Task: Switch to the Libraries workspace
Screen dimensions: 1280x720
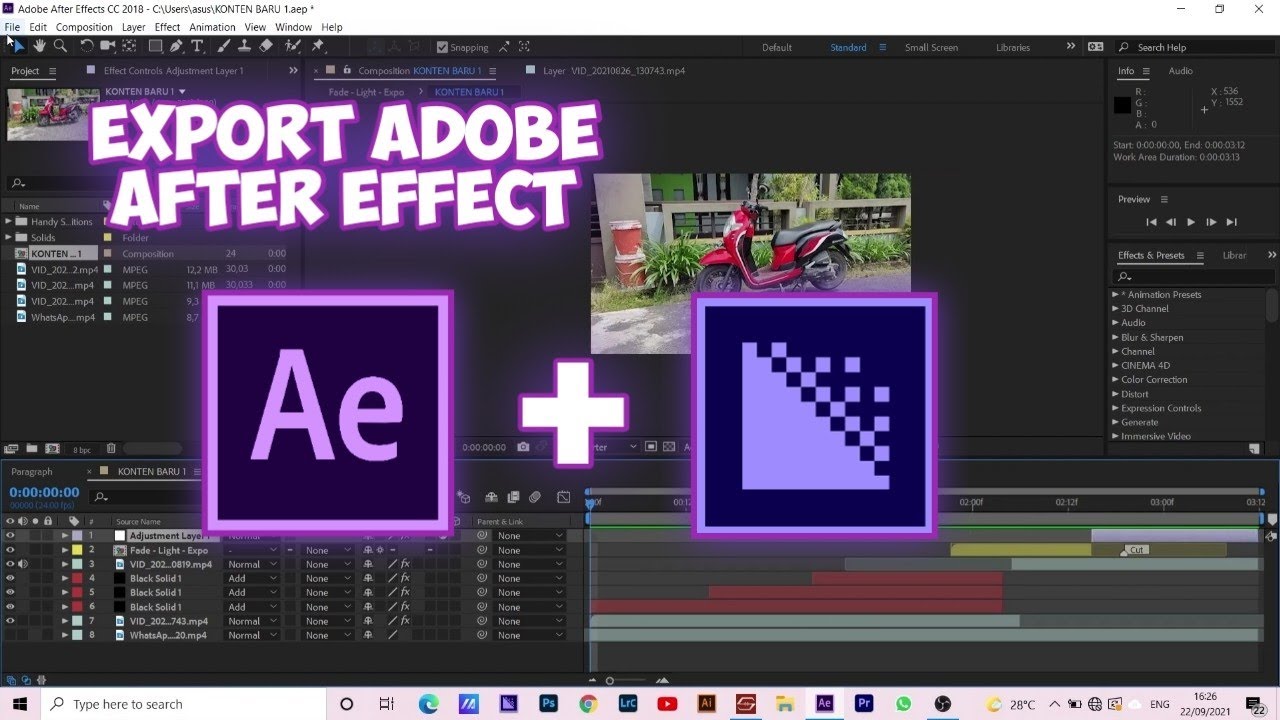Action: 1013,47
